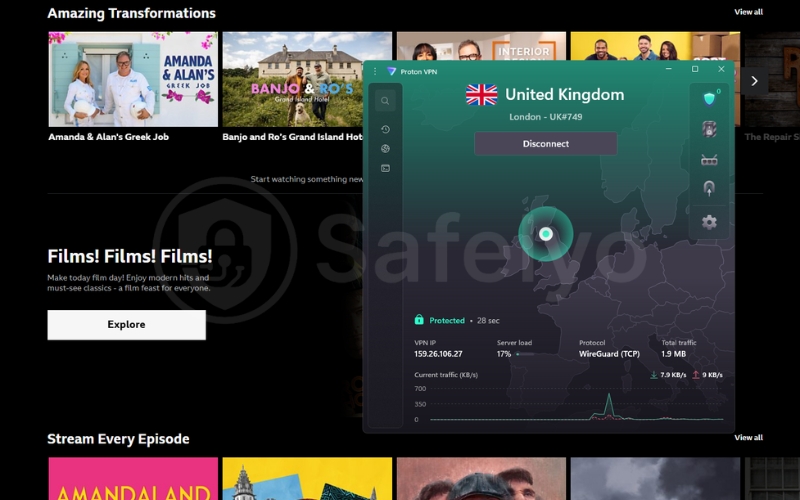The height and width of the screenshot is (500, 800).
Task: Open the flat-cap man thumbnail
Action: [481, 479]
